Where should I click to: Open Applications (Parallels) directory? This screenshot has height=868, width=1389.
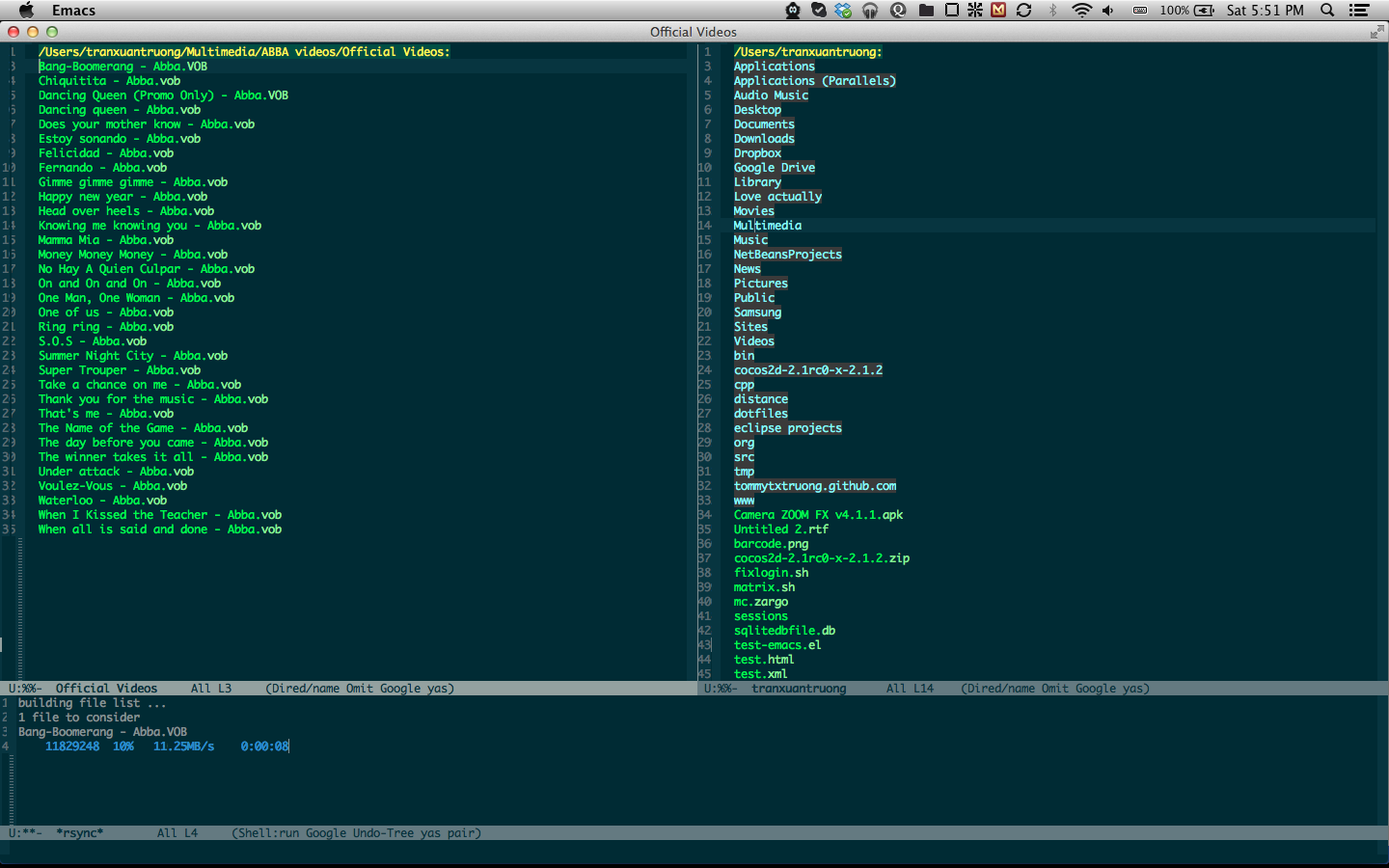click(x=815, y=81)
